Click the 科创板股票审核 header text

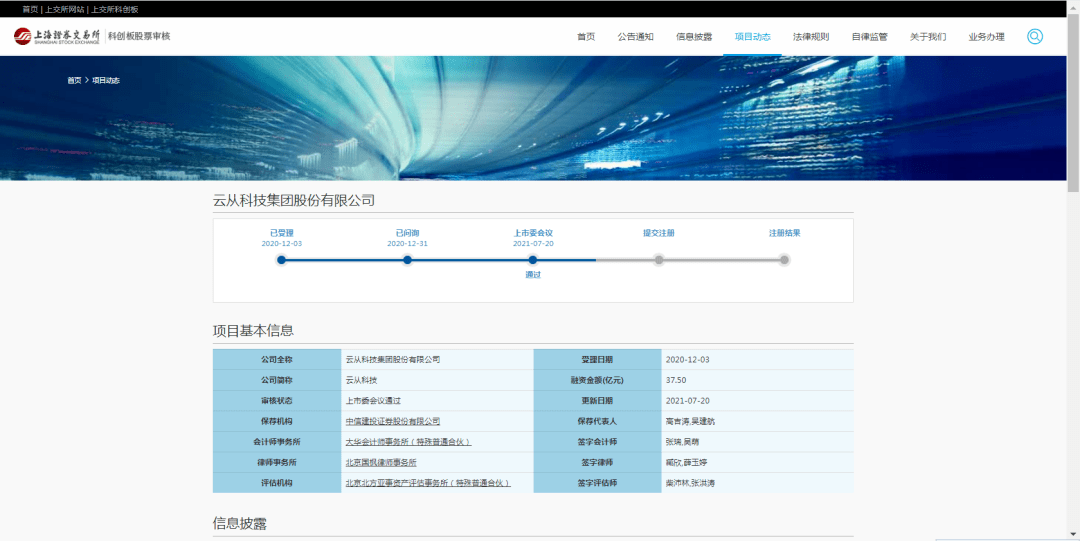(x=139, y=37)
